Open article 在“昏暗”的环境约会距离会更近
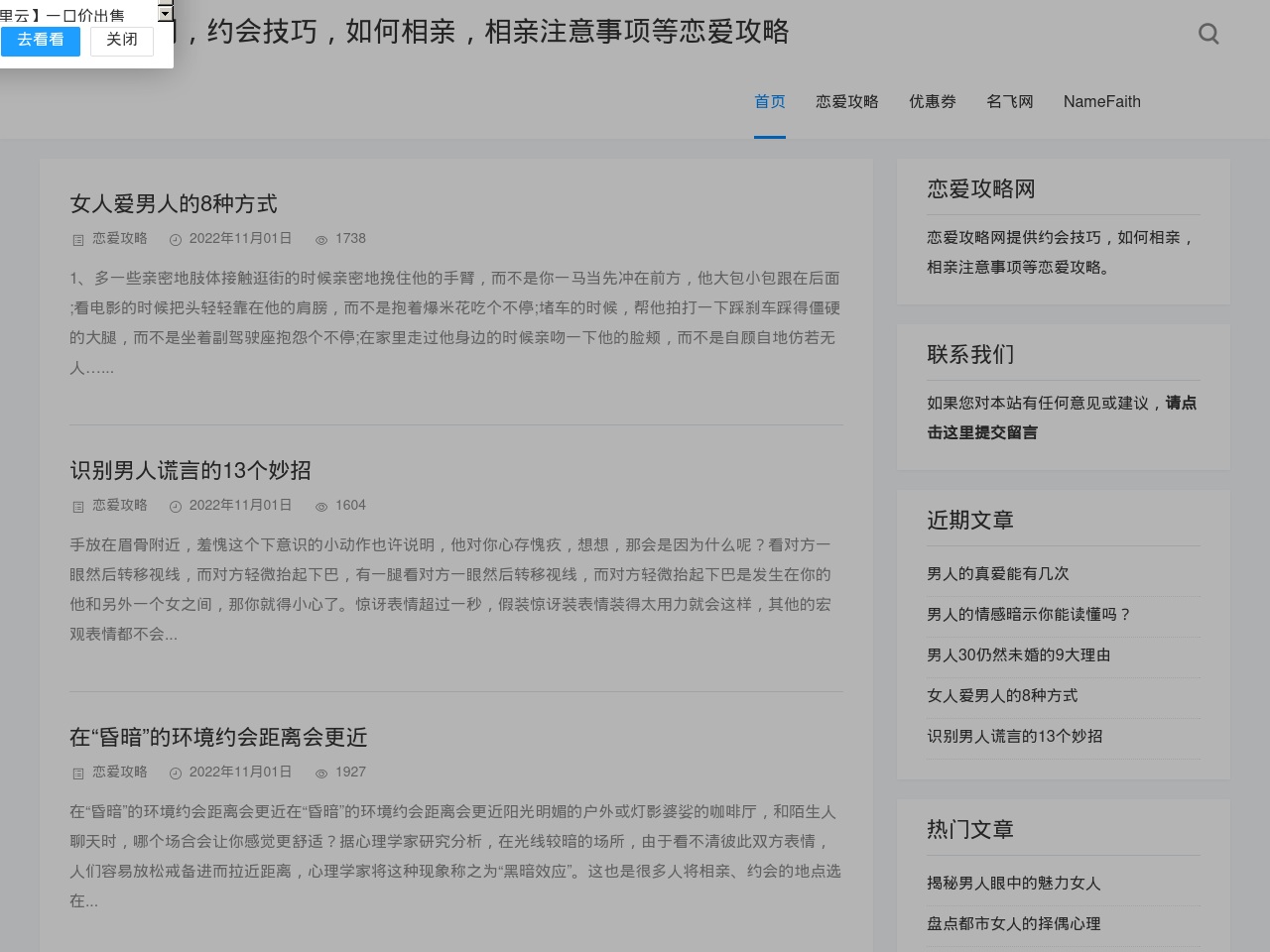The width and height of the screenshot is (1270, 952). point(218,738)
